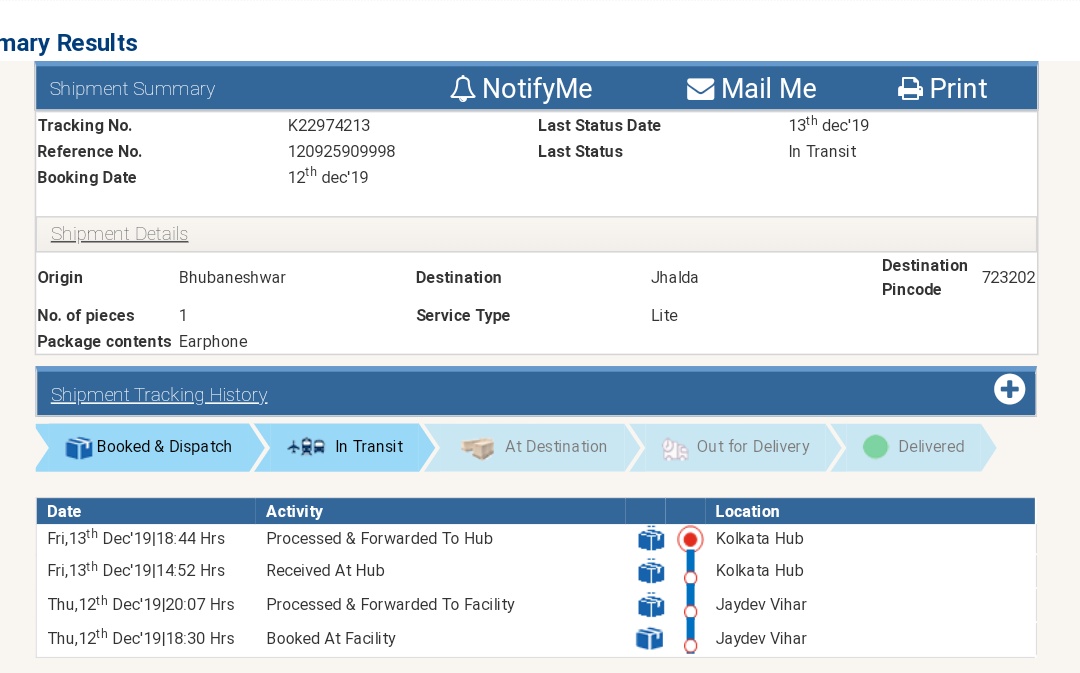Click package icon in Processed & Forwarded To Facility row
1080x673 pixels.
(651, 605)
